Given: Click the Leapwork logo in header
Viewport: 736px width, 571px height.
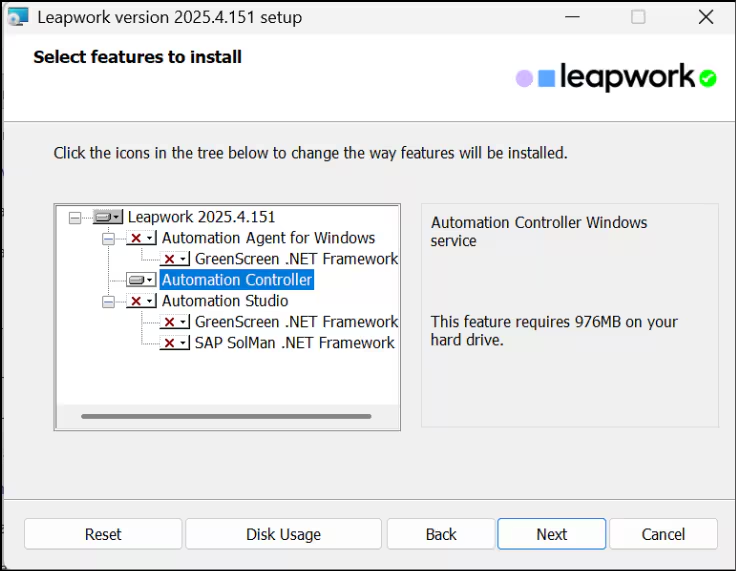Looking at the screenshot, I should 616,78.
